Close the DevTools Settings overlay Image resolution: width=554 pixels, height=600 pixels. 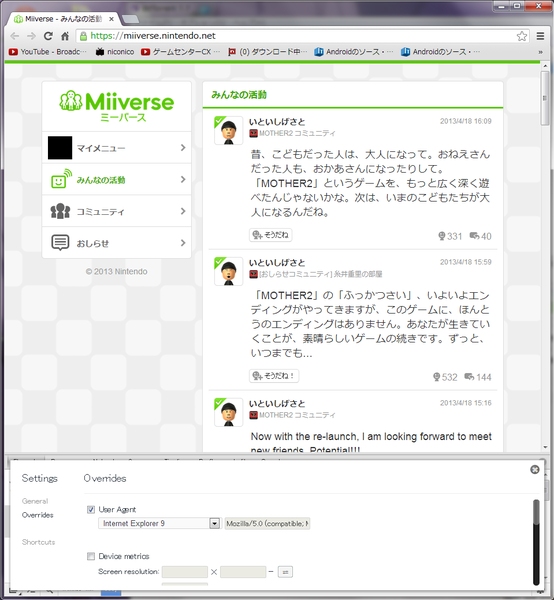click(x=535, y=470)
